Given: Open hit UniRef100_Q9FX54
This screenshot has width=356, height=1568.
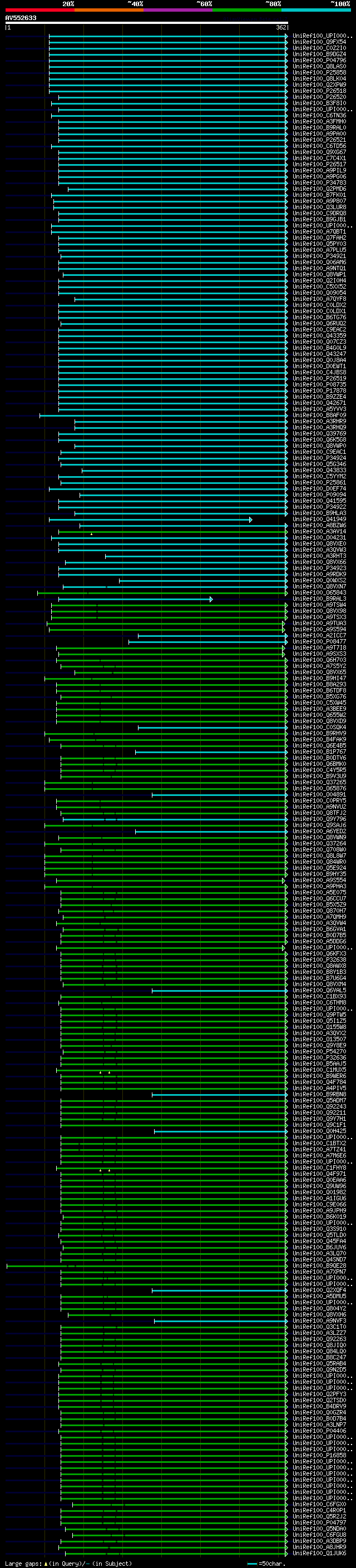Looking at the screenshot, I should point(319,42).
